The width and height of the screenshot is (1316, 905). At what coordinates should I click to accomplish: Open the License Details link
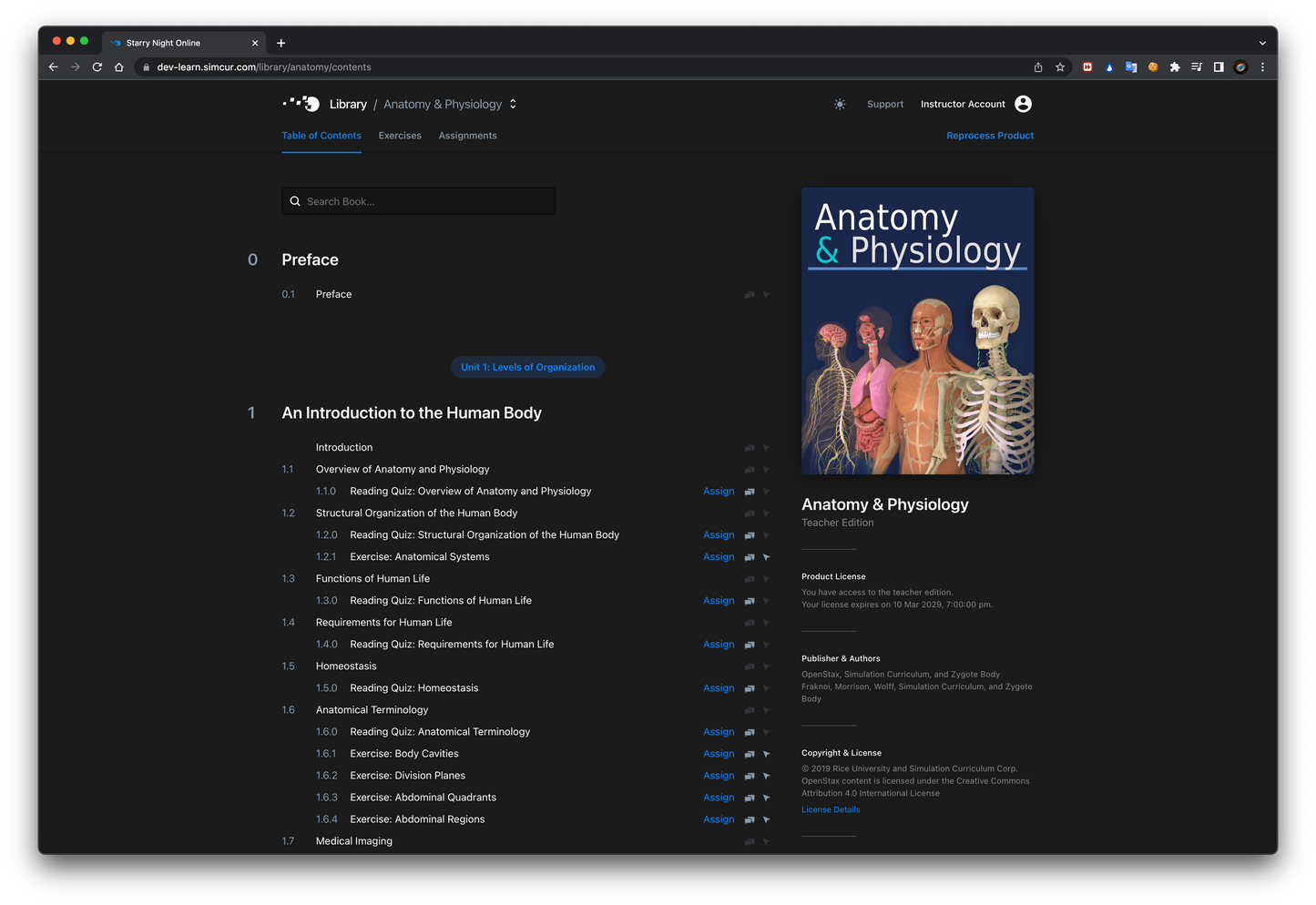coord(830,809)
